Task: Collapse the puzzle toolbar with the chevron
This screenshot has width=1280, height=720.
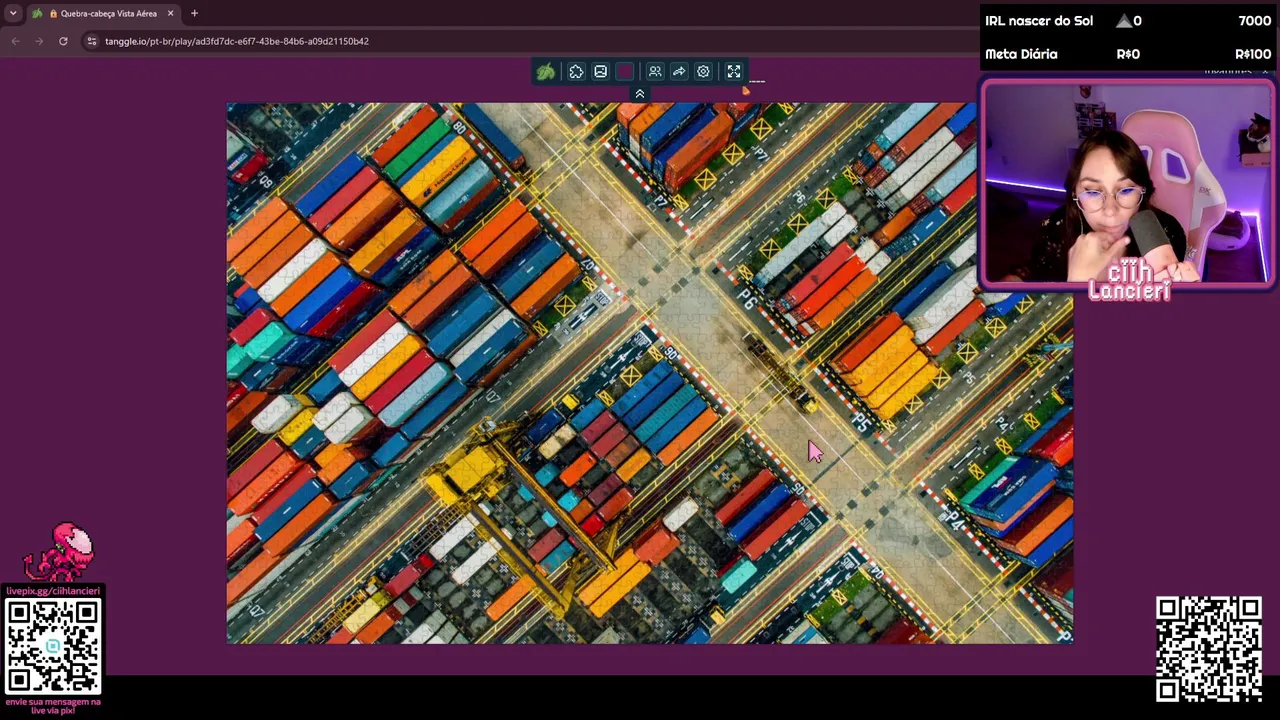Action: (x=640, y=94)
